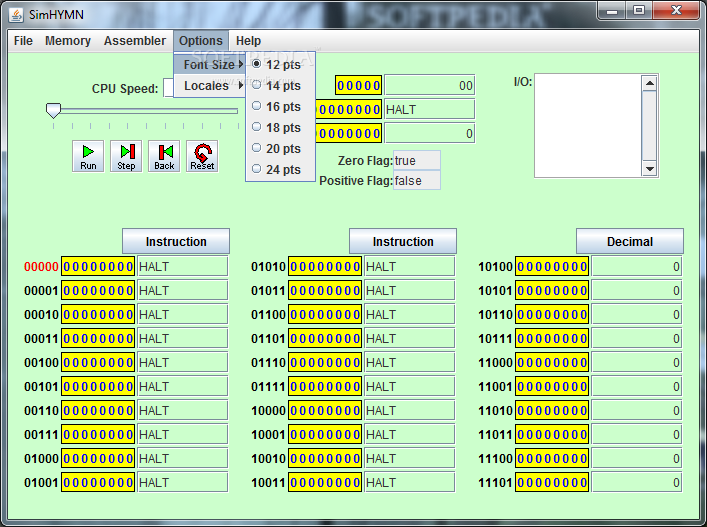
Task: Select the 16 pts font size
Action: pyautogui.click(x=280, y=106)
